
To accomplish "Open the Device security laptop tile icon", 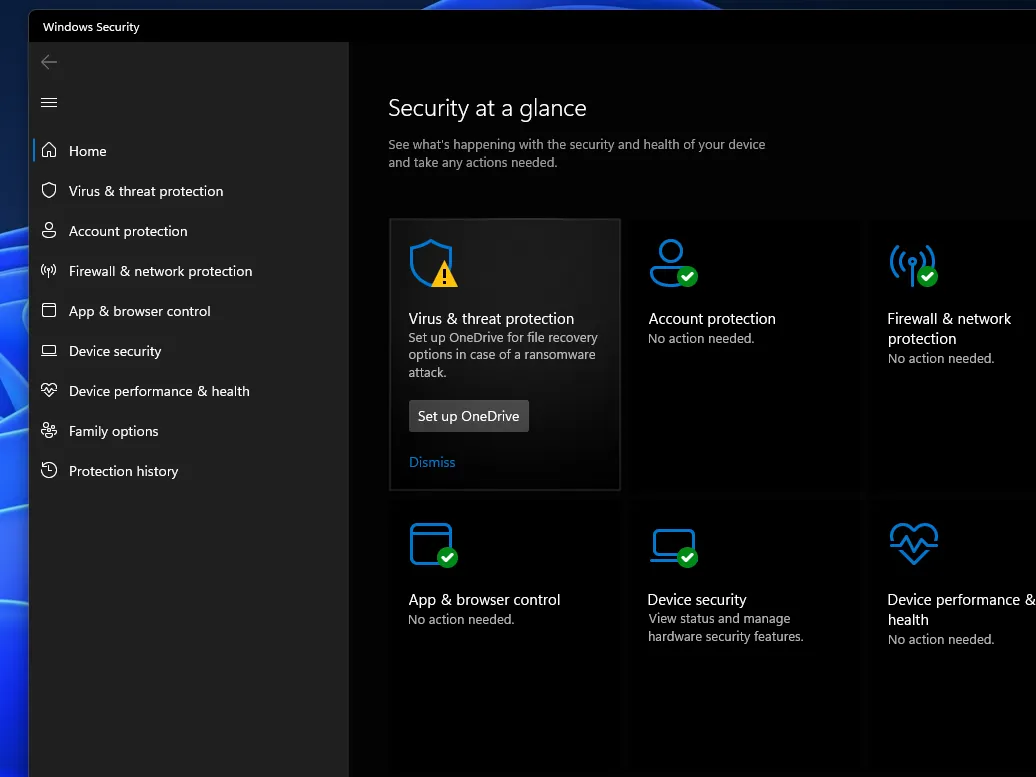I will click(x=672, y=545).
